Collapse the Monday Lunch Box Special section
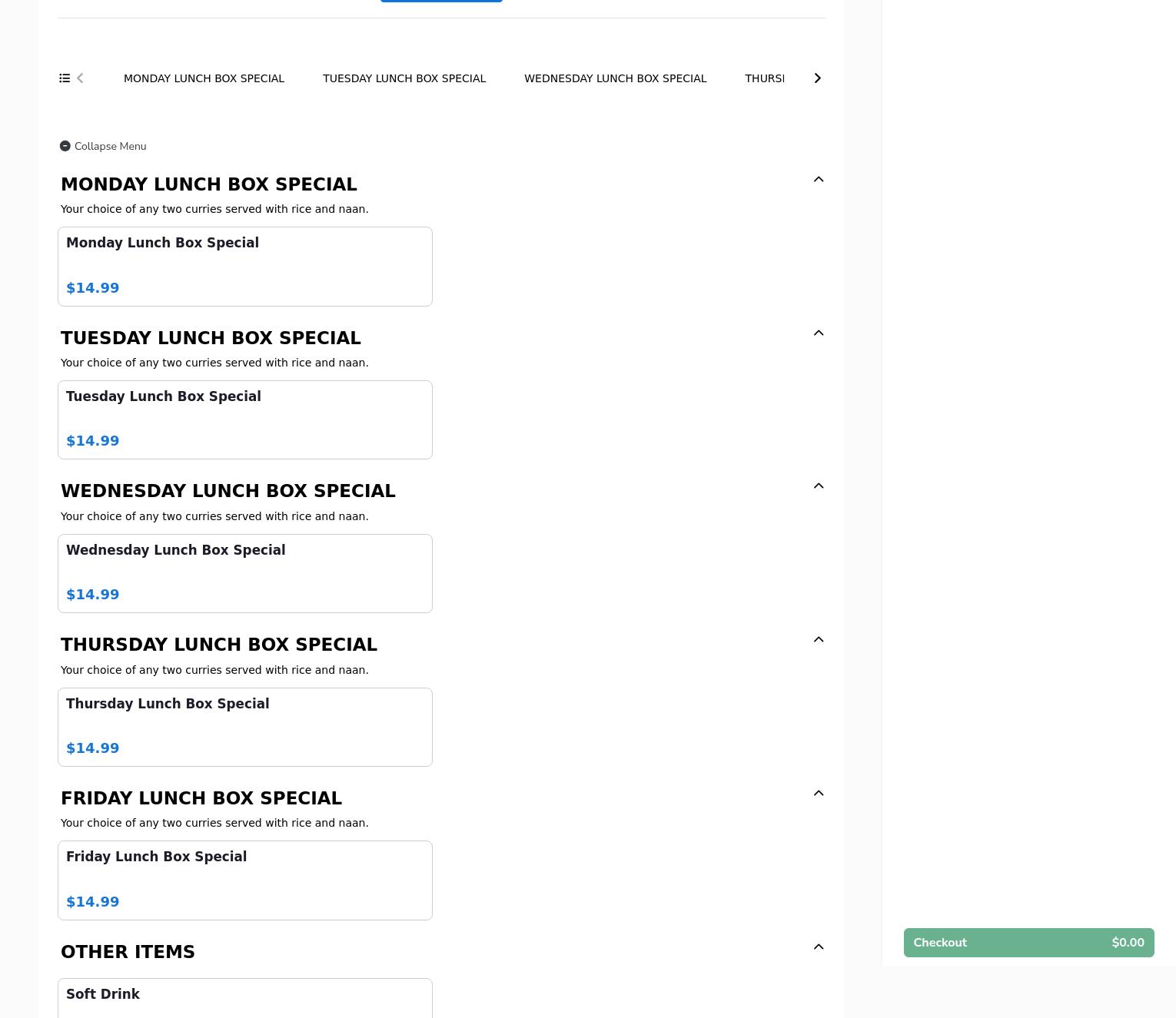This screenshot has width=1176, height=1018. (x=818, y=180)
